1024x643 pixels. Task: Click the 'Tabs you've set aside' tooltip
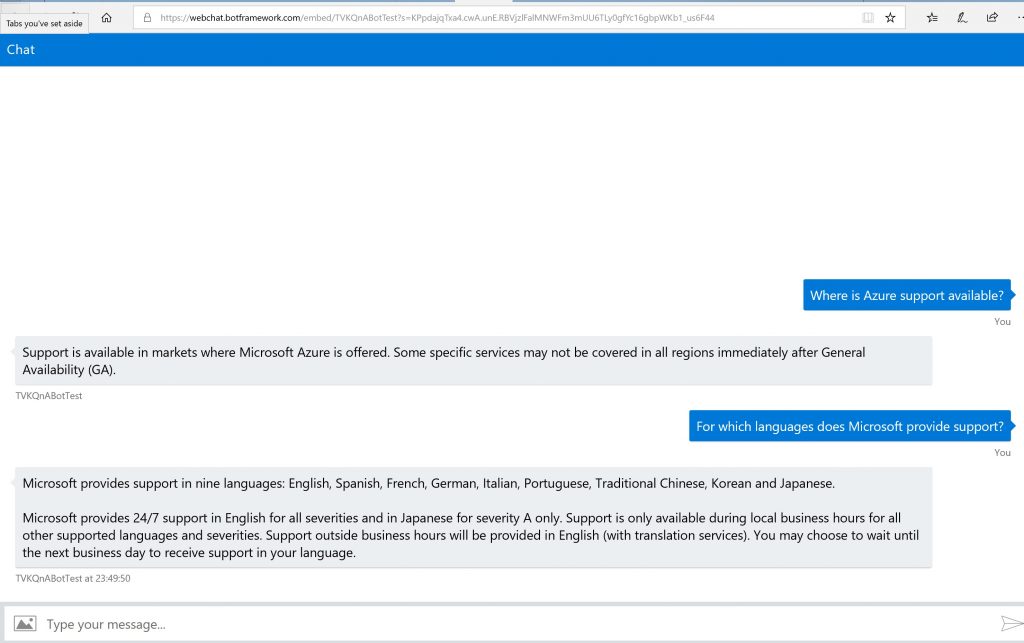click(45, 23)
